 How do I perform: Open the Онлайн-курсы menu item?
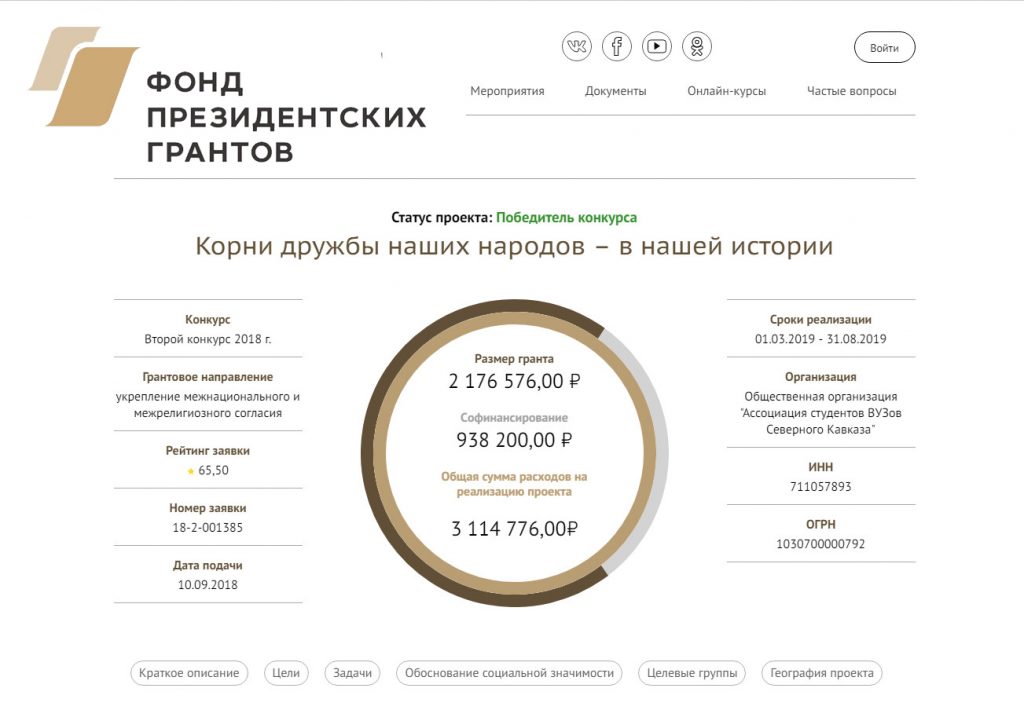(x=726, y=91)
